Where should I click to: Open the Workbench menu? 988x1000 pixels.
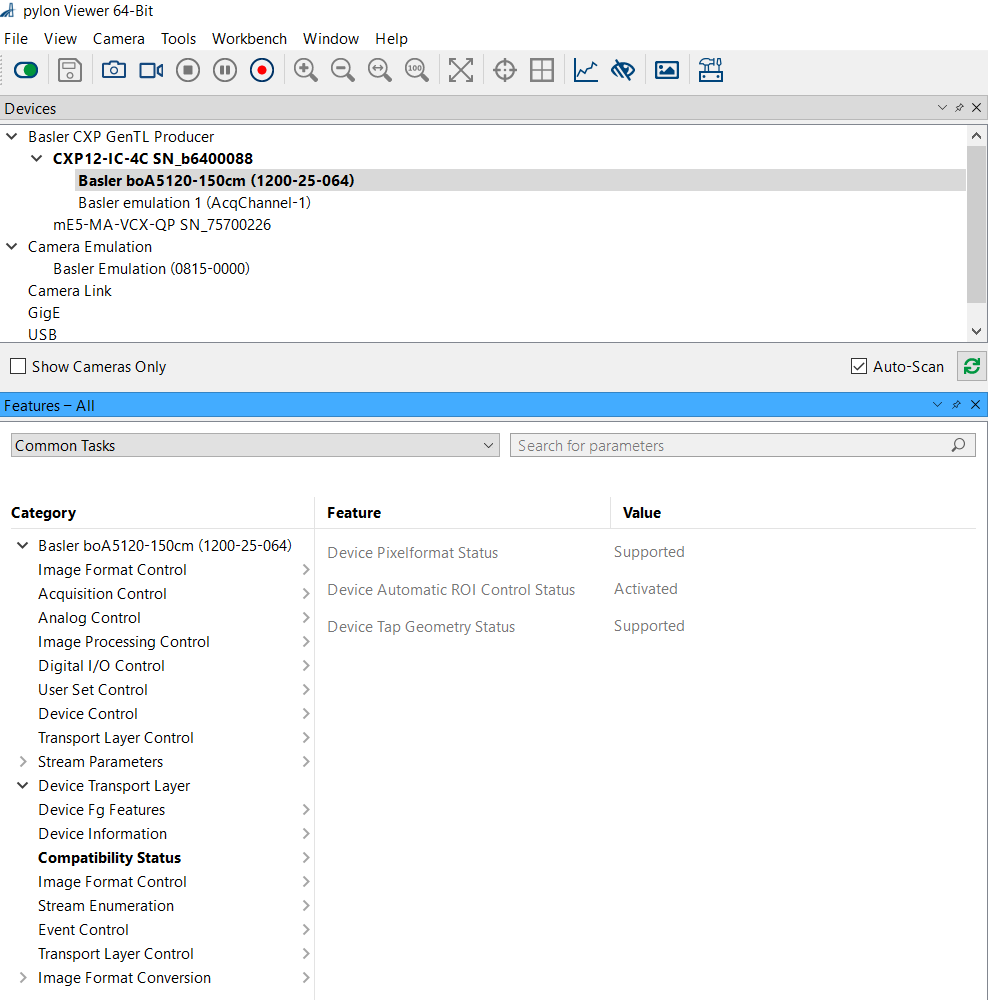pyautogui.click(x=249, y=39)
